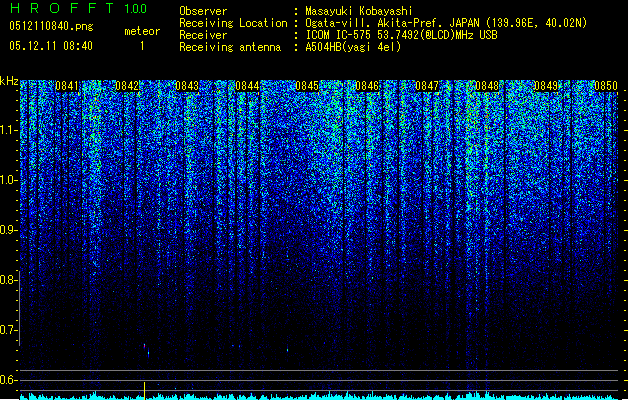629x400 pixels.
Task: Click the HROFFT 1.0.0 title text
Action: (78, 8)
